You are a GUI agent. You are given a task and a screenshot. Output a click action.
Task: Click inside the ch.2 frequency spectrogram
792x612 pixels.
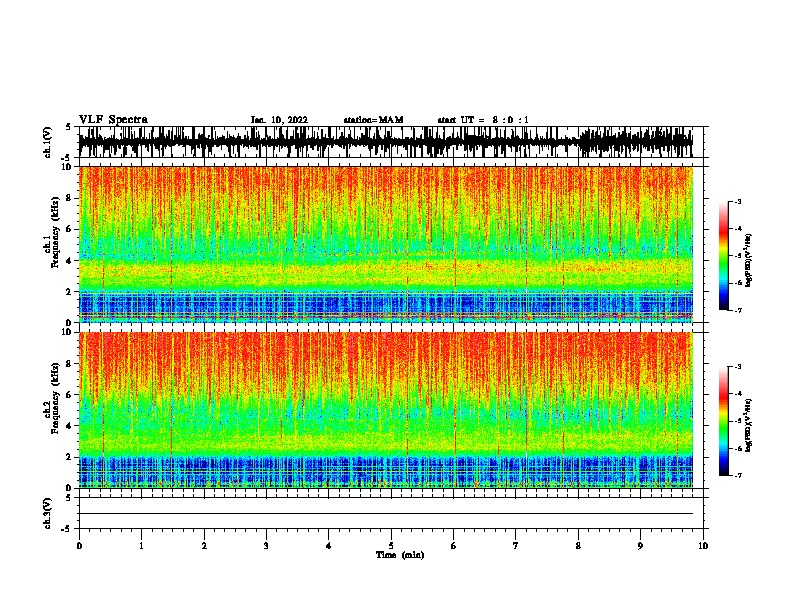pyautogui.click(x=386, y=410)
